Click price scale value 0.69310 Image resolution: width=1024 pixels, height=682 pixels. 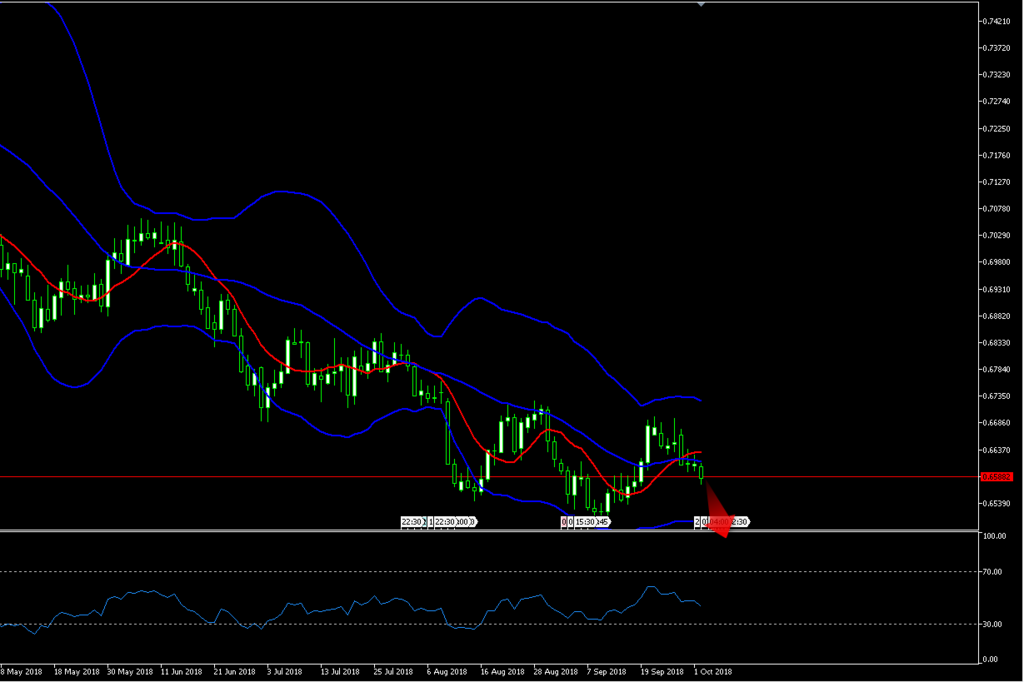997,289
